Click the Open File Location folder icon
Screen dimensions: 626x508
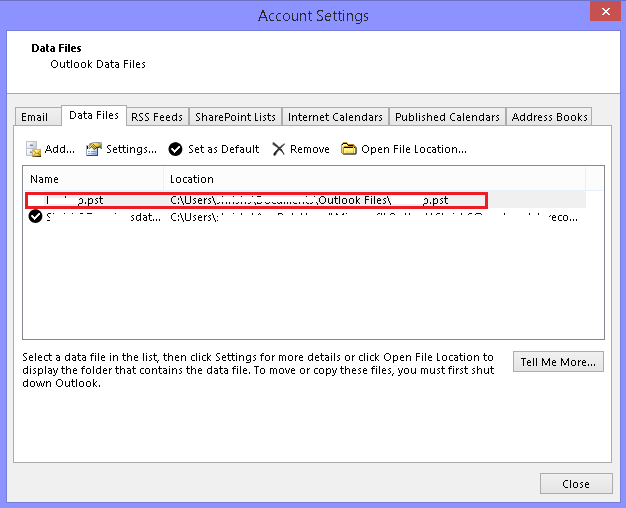click(x=349, y=149)
